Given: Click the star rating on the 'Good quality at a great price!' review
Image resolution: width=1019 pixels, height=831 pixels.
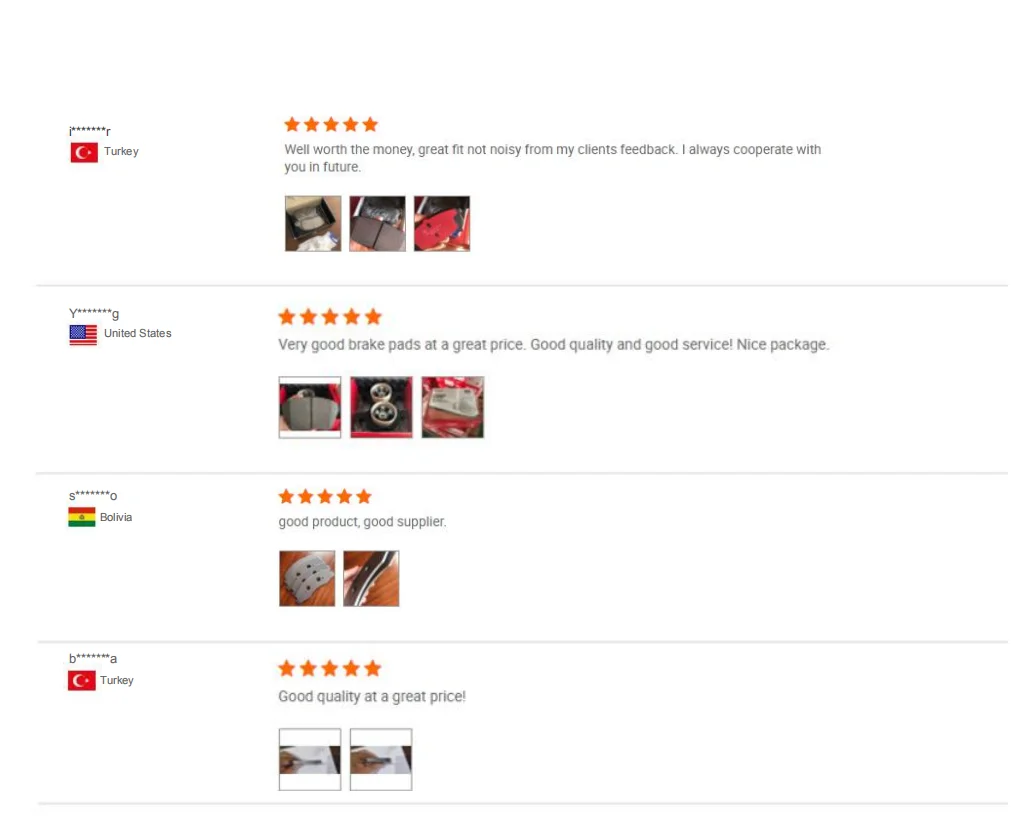Looking at the screenshot, I should tap(329, 668).
